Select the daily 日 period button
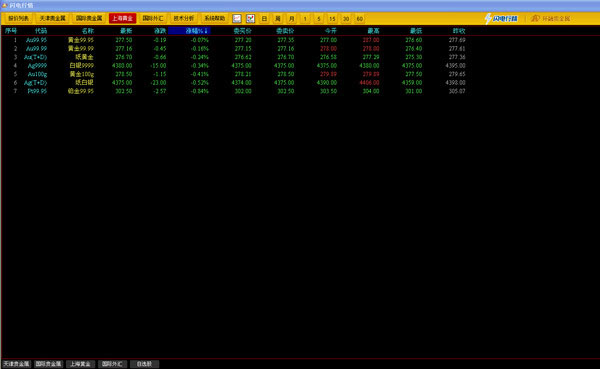Viewport: 600px width, 369px height. pos(264,18)
